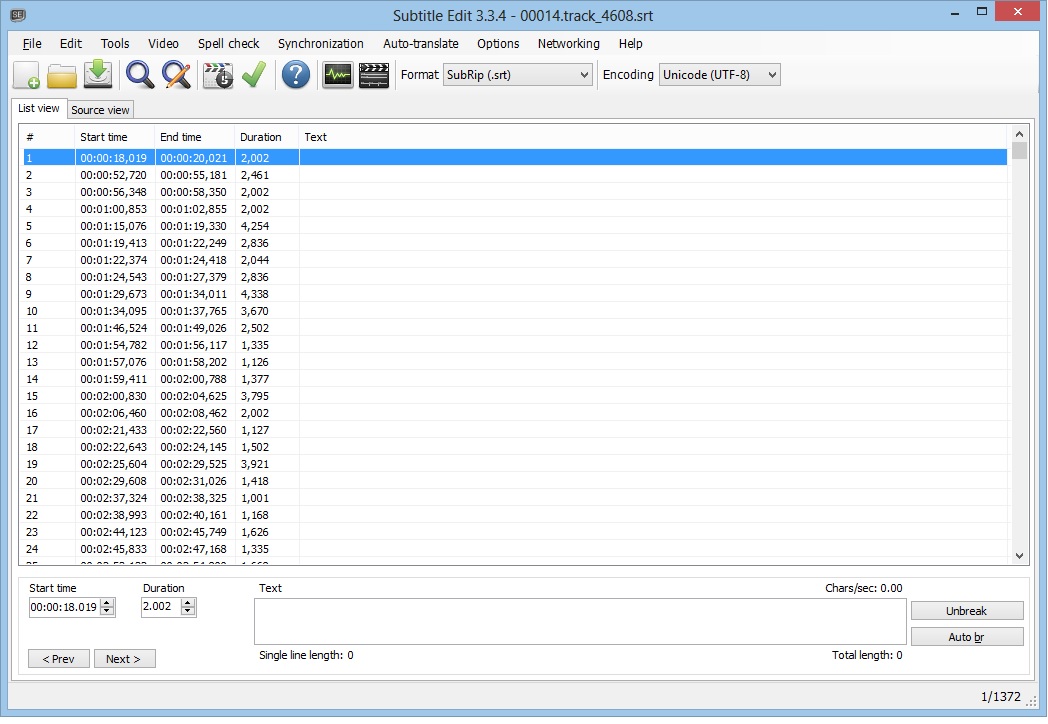Go to next line with Next >

(124, 659)
